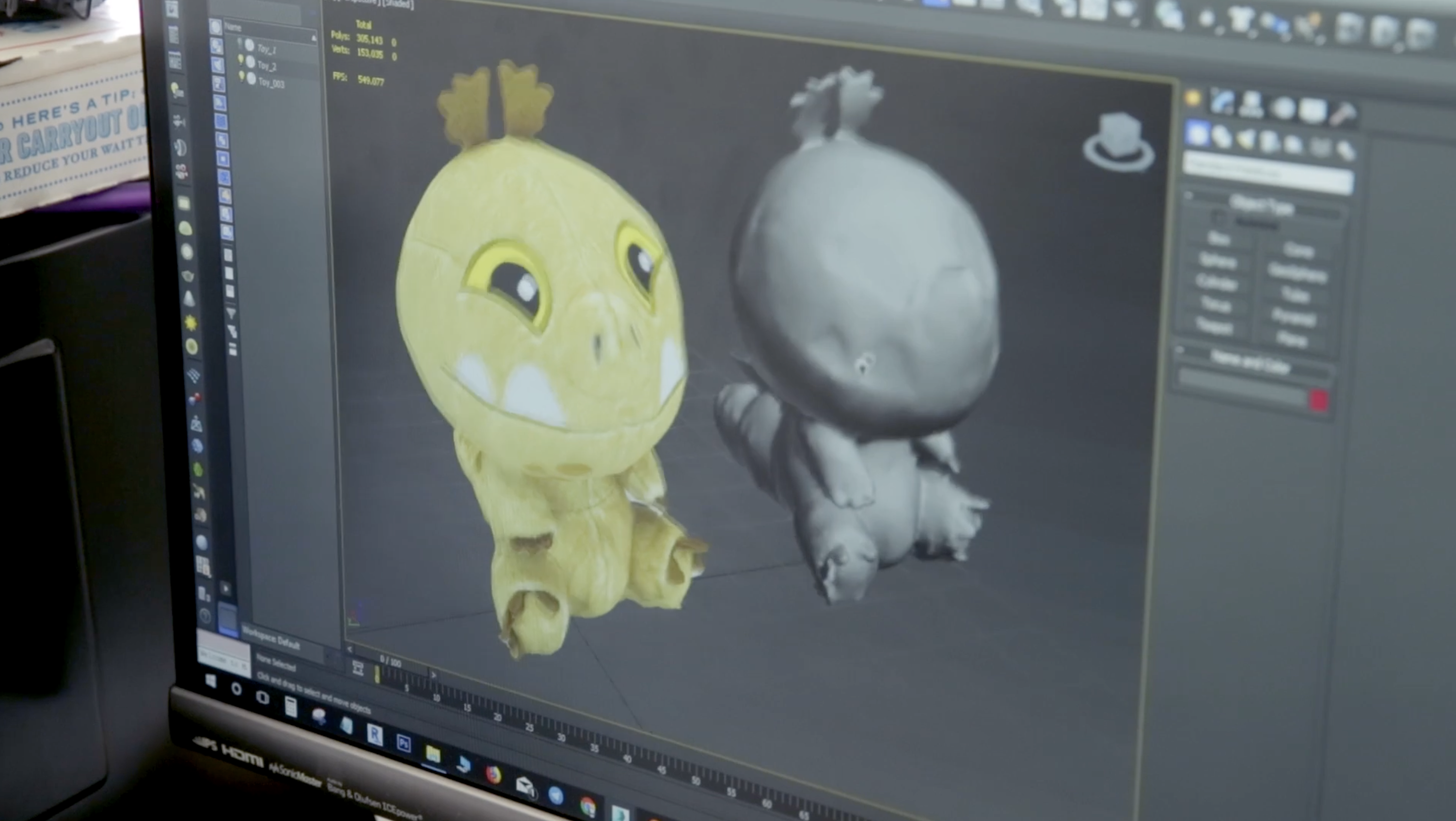Open the Hierarchy command panel tab
Viewport: 1456px width, 821px height.
pos(1251,105)
